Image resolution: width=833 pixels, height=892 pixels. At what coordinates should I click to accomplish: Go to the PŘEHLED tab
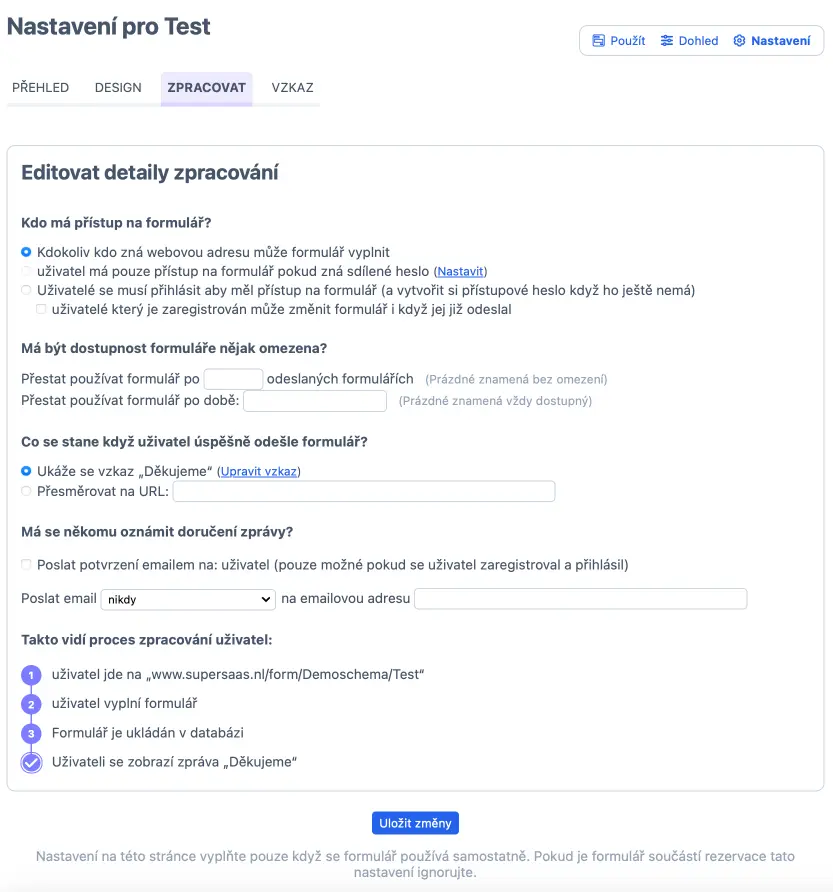pyautogui.click(x=40, y=88)
